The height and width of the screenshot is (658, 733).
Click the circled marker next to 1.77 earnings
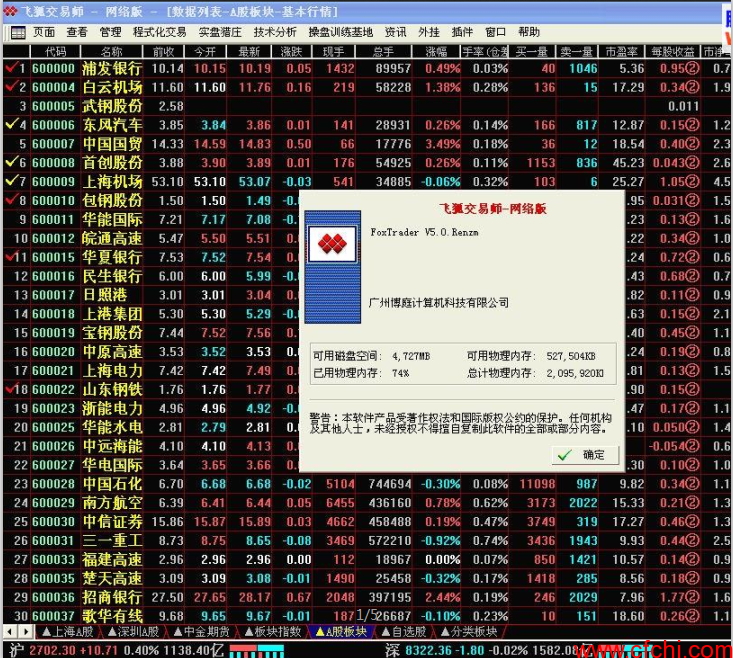pos(692,597)
